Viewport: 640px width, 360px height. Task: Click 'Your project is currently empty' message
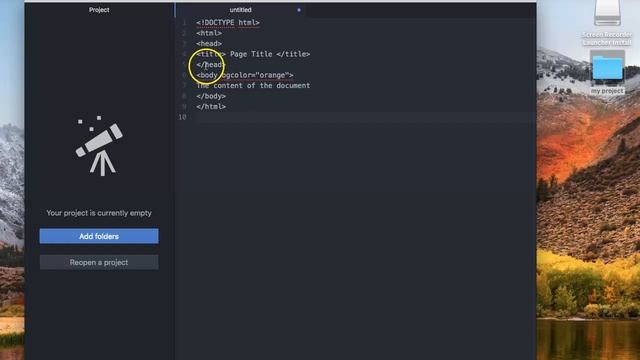point(99,213)
